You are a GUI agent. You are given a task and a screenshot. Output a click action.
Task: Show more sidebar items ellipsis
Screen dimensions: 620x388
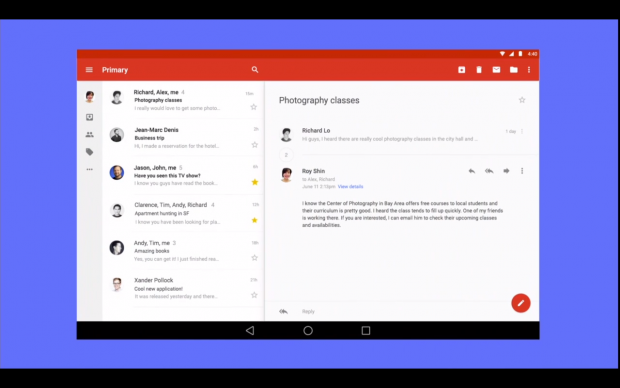click(x=90, y=169)
